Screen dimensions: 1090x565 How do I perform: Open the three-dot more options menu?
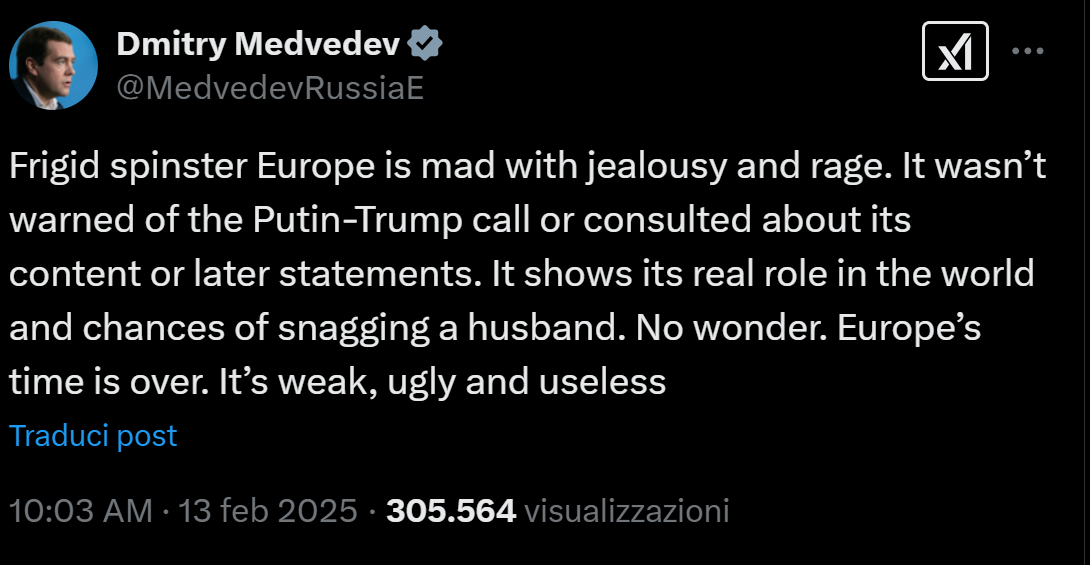click(x=1030, y=51)
